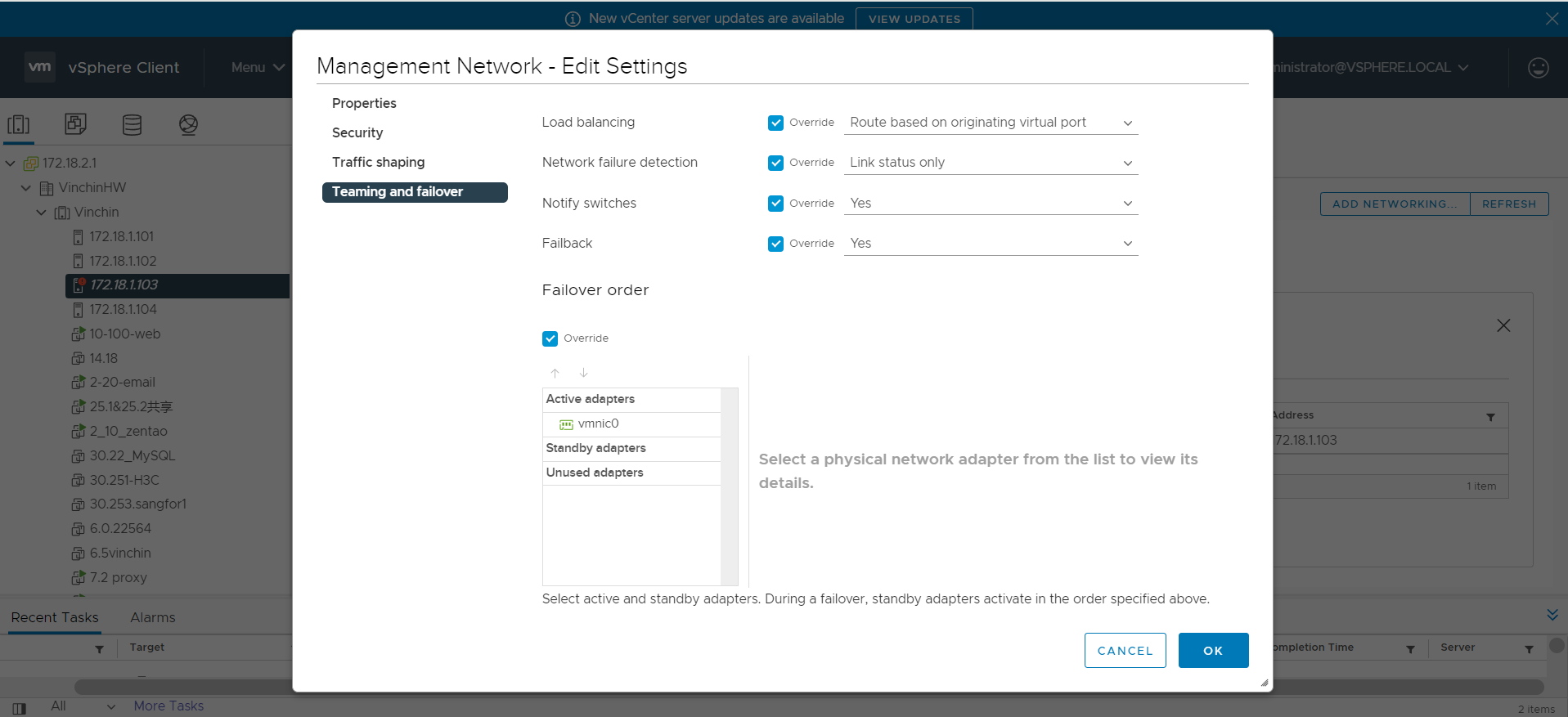Click alert host icon for 172.18.1.103
1568x717 pixels.
pos(79,285)
